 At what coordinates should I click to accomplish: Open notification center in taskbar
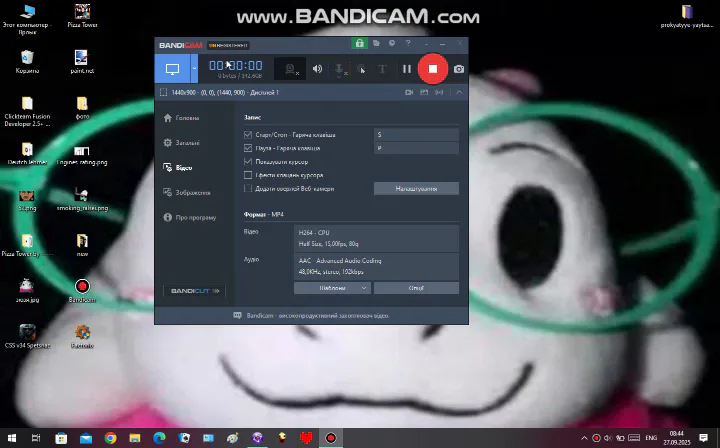[703, 438]
